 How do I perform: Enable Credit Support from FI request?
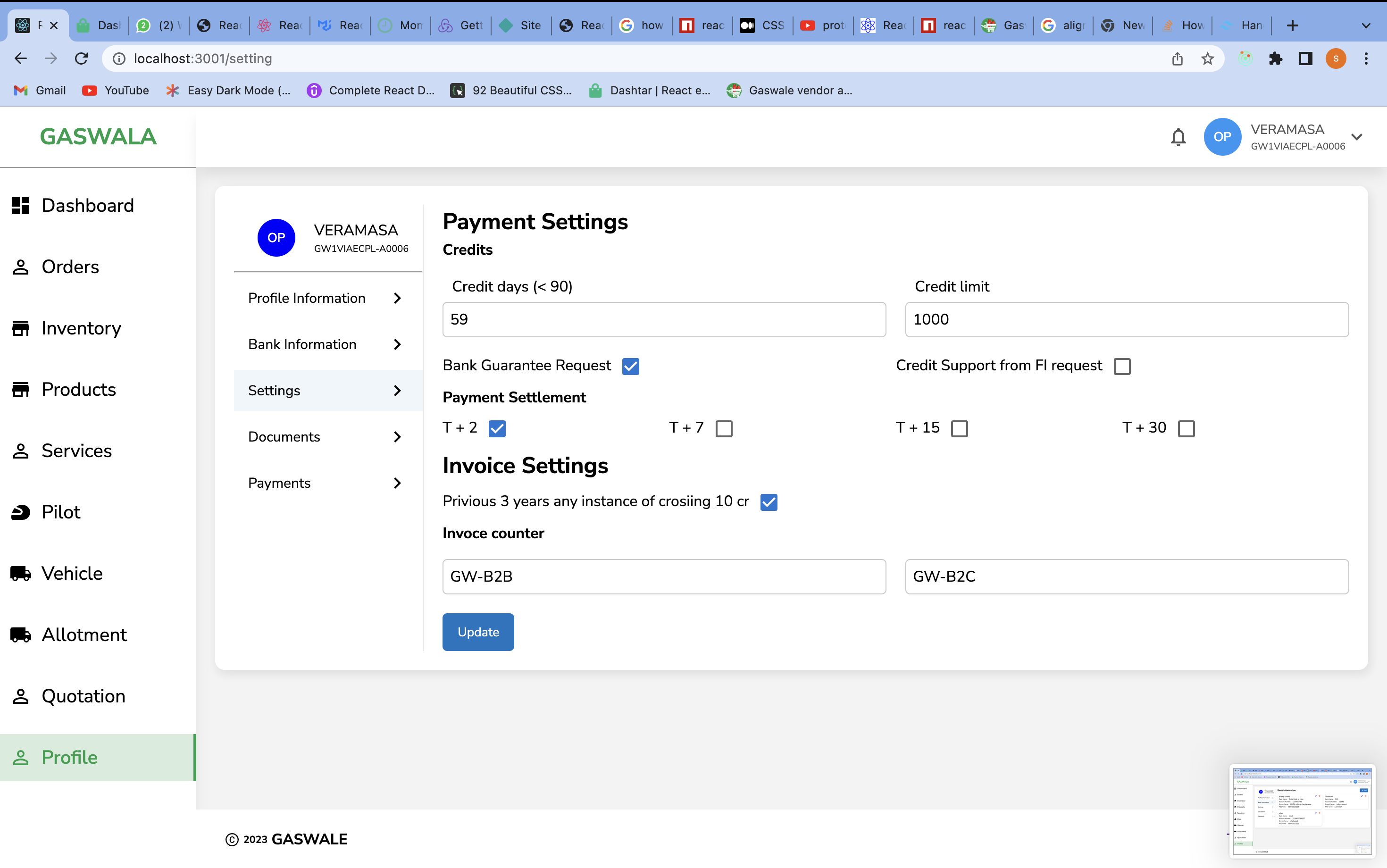1122,366
